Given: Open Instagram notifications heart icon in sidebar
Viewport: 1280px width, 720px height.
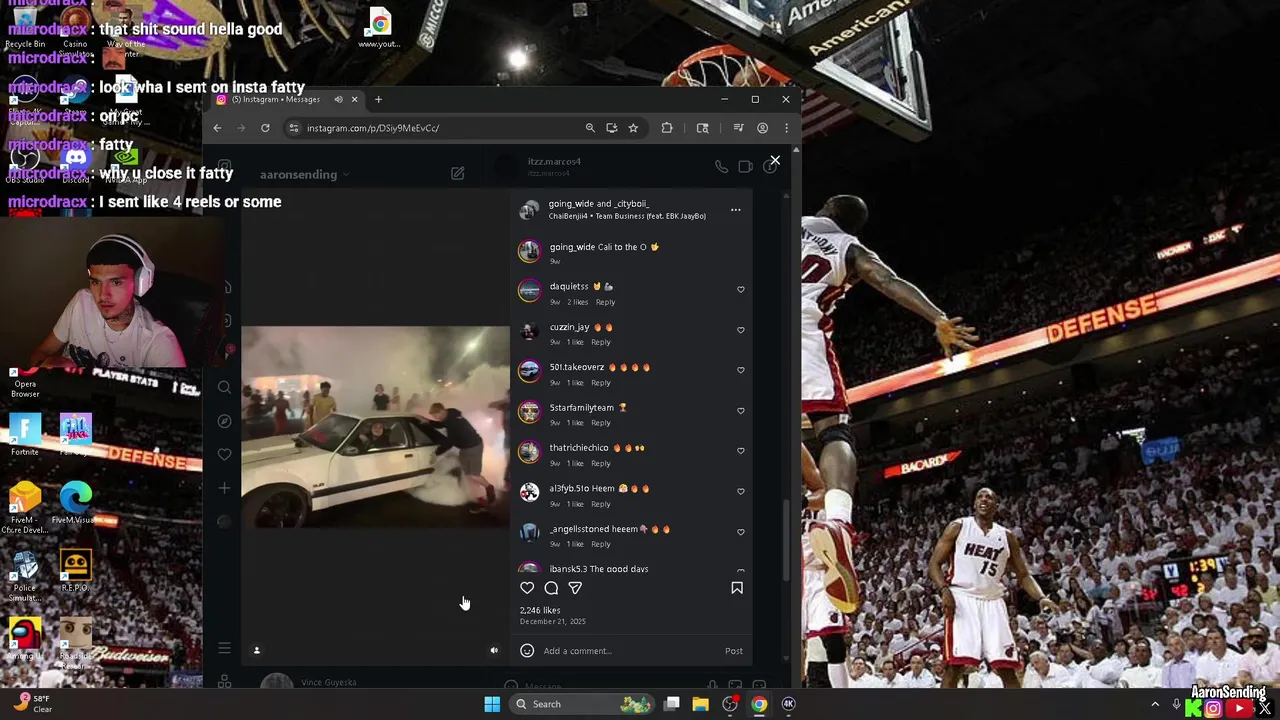Looking at the screenshot, I should 224,455.
